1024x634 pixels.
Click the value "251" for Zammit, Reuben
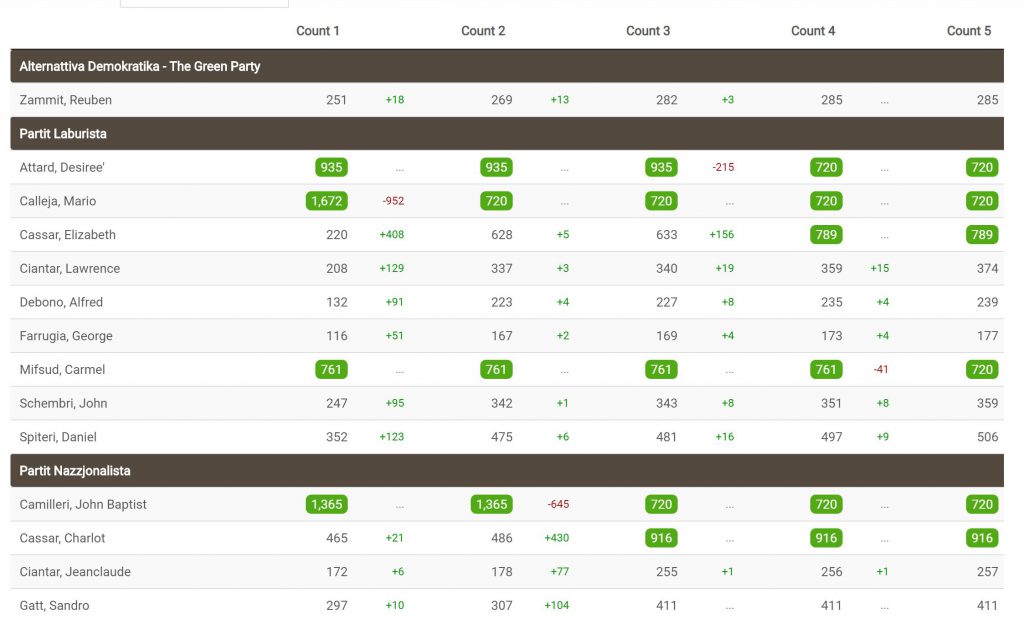[336, 100]
